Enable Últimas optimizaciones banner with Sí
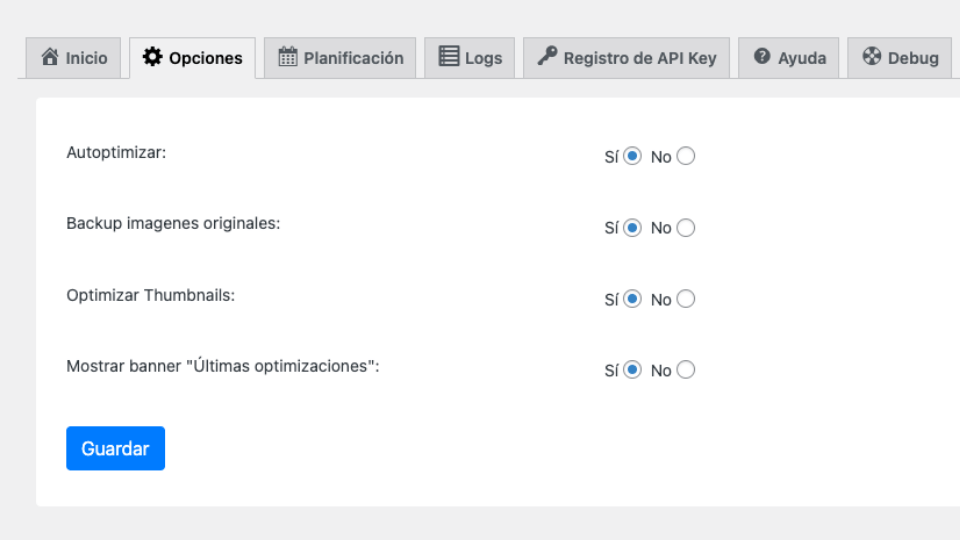Image resolution: width=960 pixels, height=540 pixels. click(x=632, y=370)
